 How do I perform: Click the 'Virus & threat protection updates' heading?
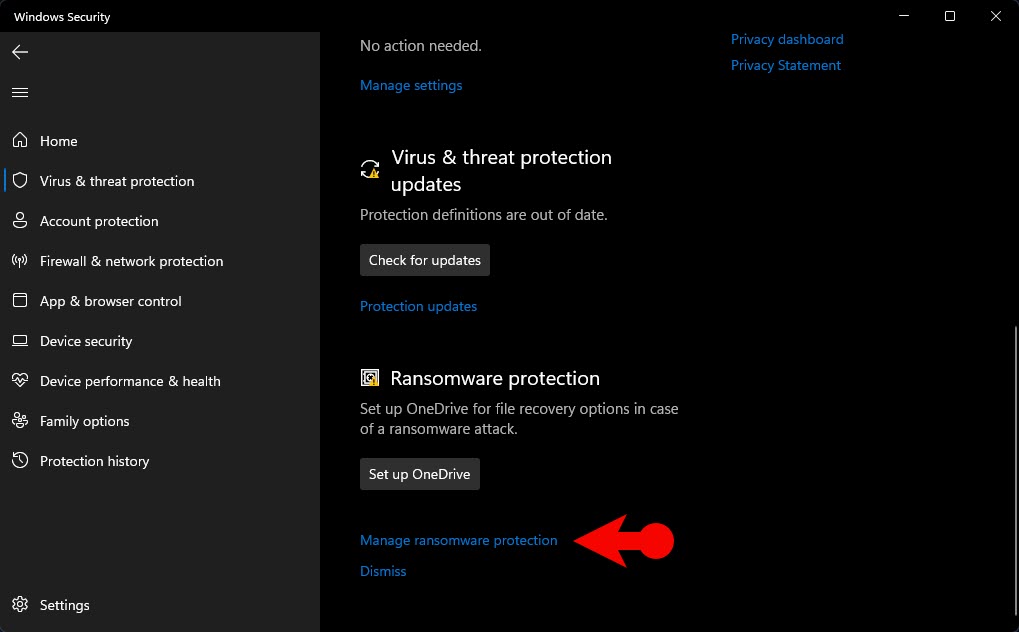click(x=501, y=170)
